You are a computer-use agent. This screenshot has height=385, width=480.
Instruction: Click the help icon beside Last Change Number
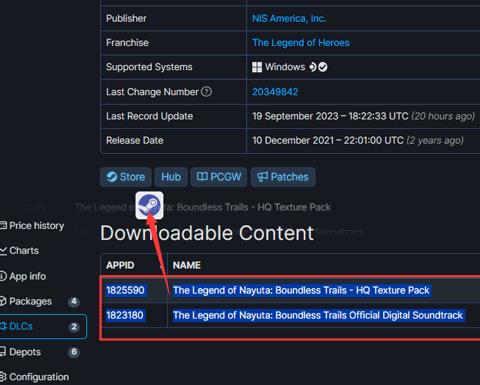(206, 91)
